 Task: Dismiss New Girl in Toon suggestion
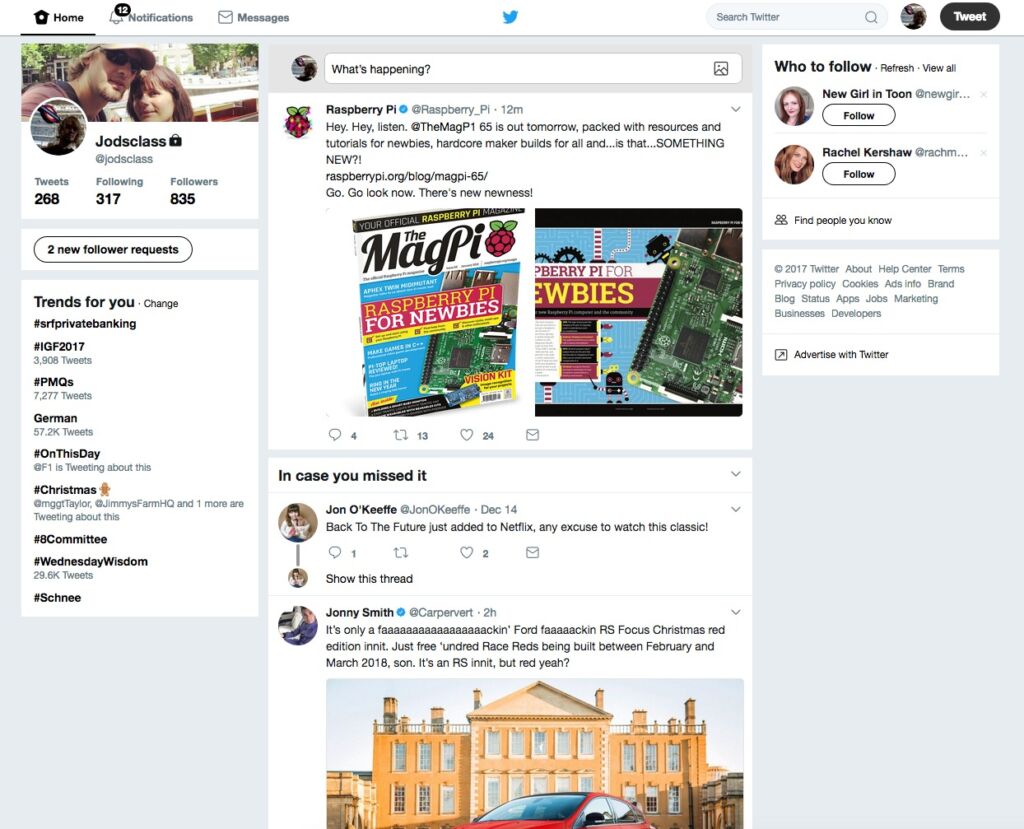983,95
